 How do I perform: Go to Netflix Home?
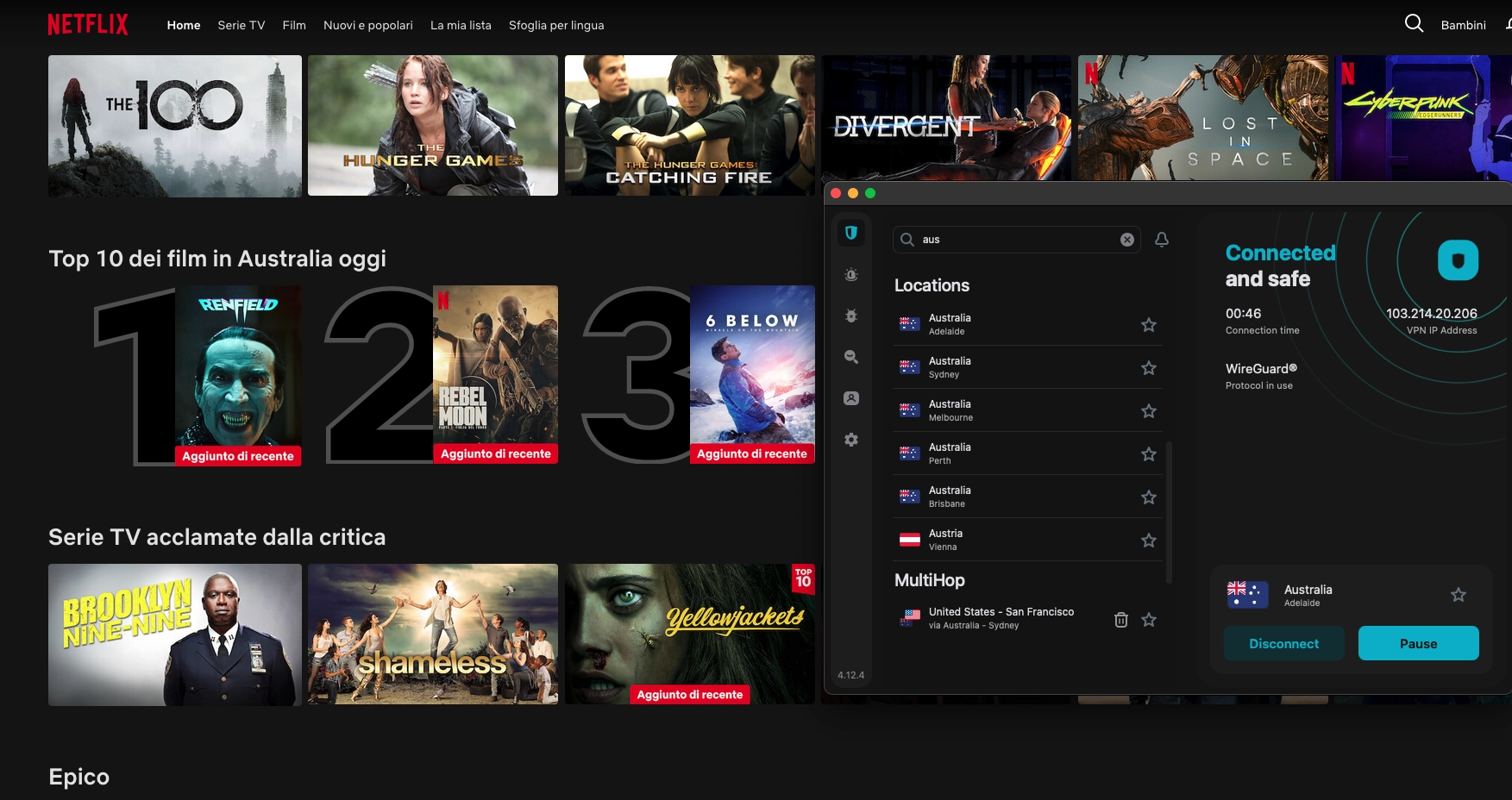[x=184, y=25]
